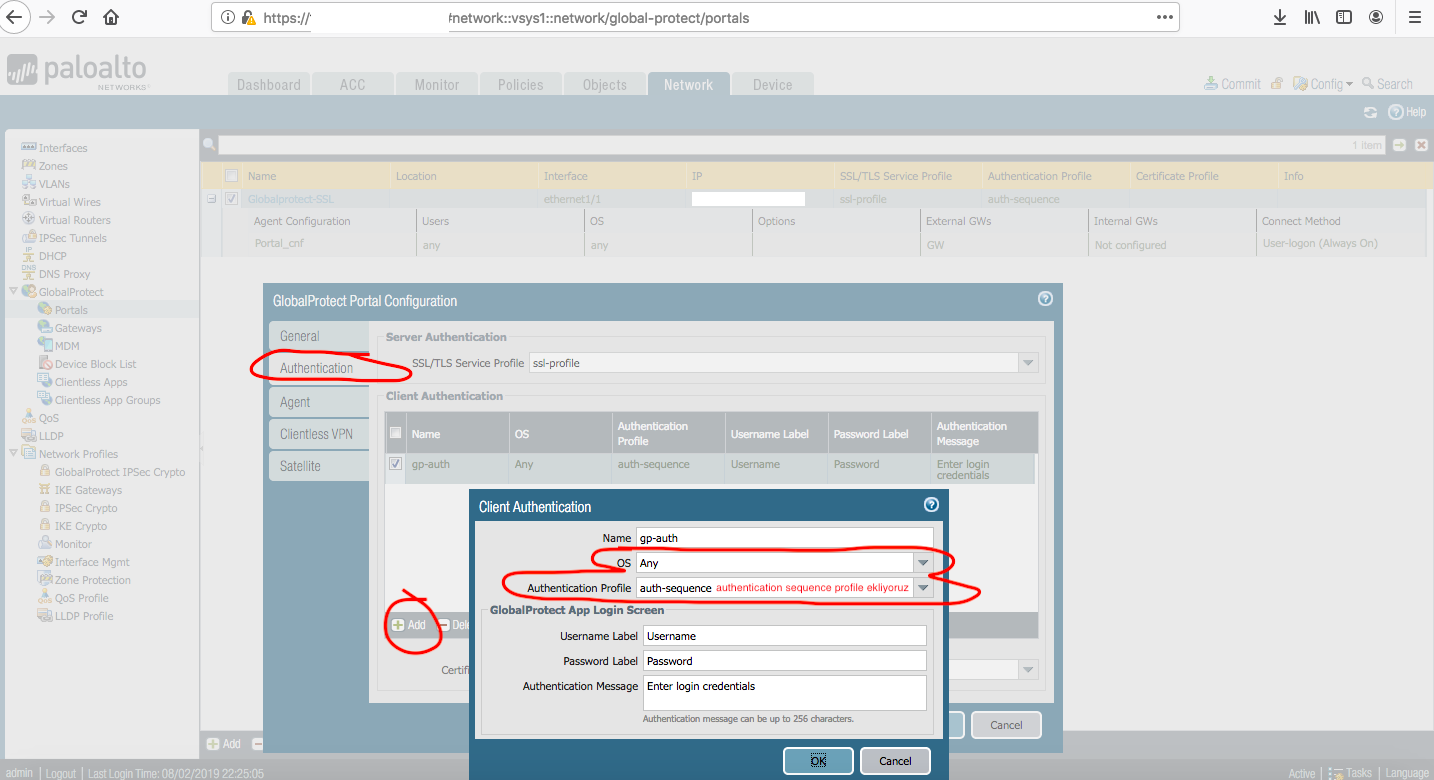Toggle select-all checkbox in Client Authentication table
Image resolution: width=1434 pixels, height=780 pixels.
point(395,433)
